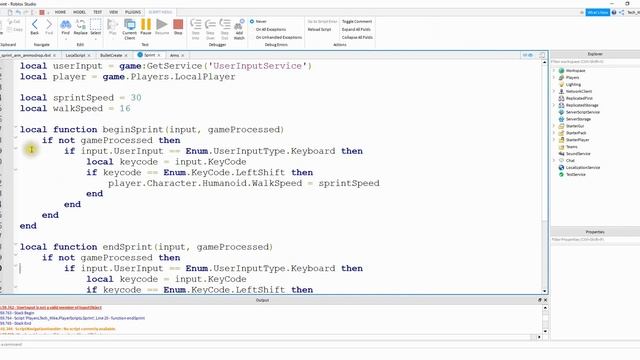This screenshot has width=640, height=360.
Task: Select the Never debug errors option
Action: pos(258,21)
